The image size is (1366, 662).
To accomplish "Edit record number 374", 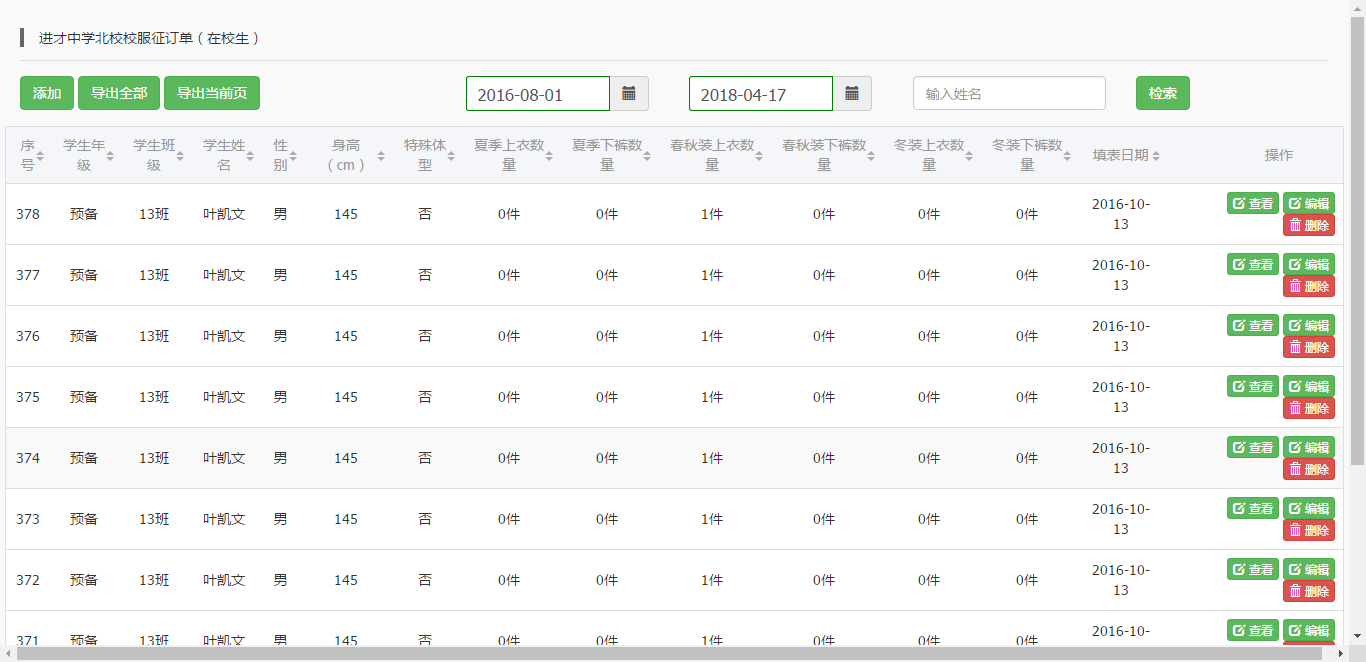I will pyautogui.click(x=1308, y=447).
